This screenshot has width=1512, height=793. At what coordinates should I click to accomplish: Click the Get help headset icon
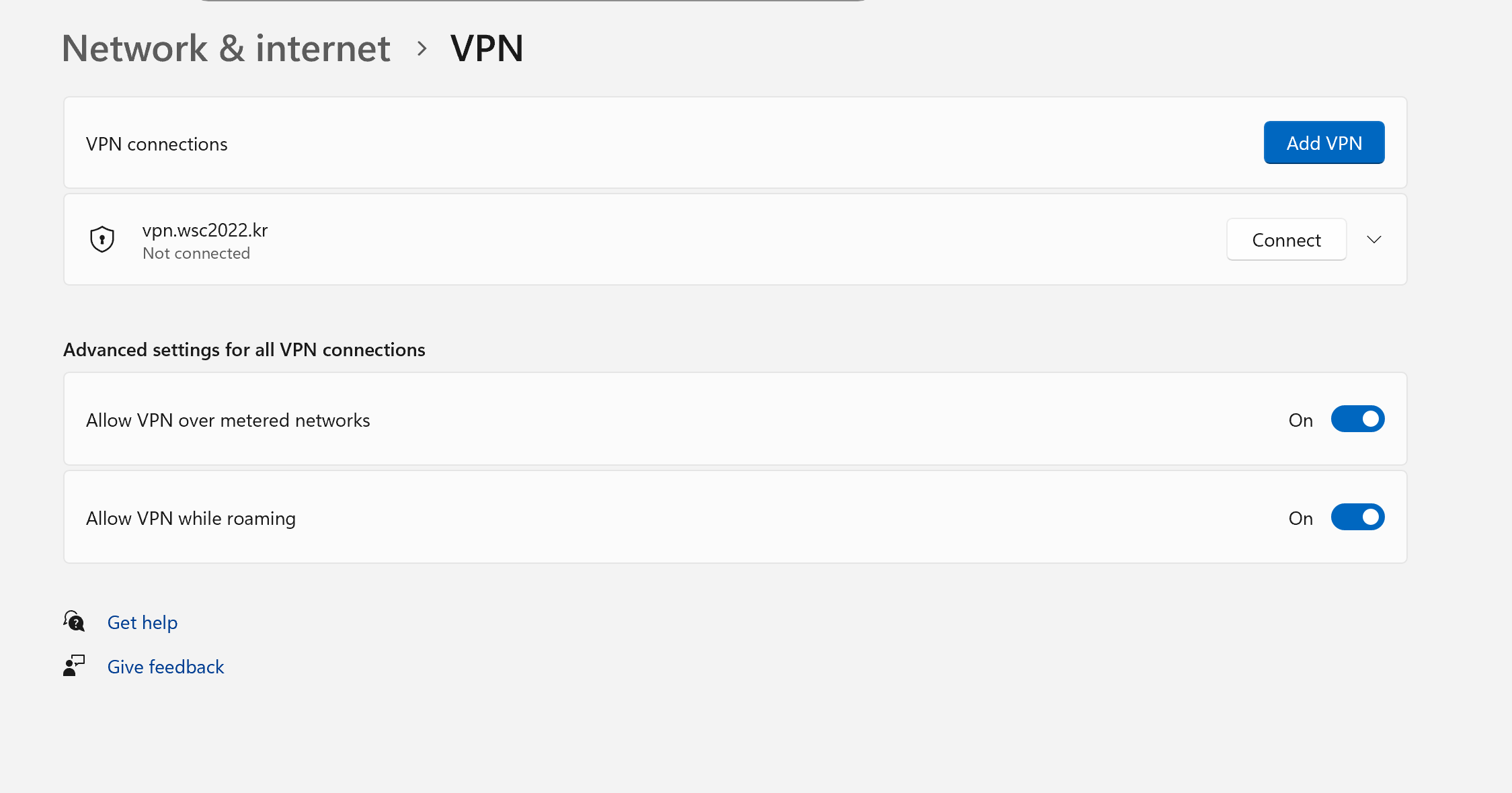pos(74,621)
